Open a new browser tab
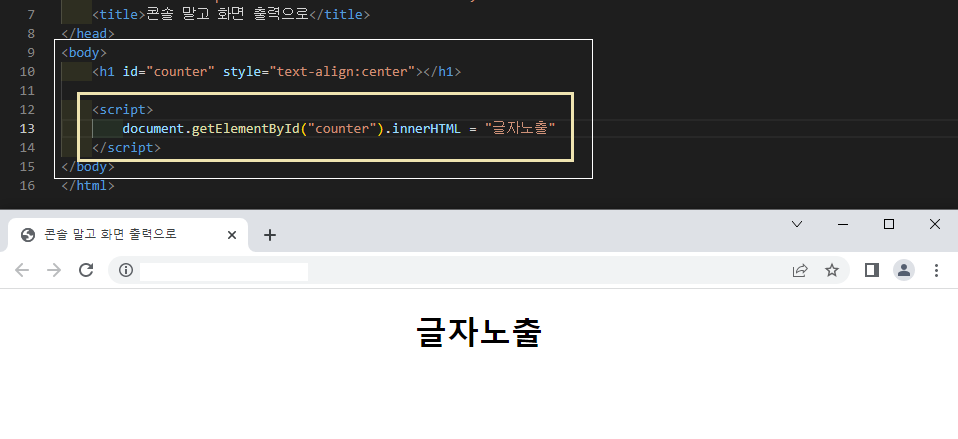Screen dimensions: 958x439 point(269,235)
